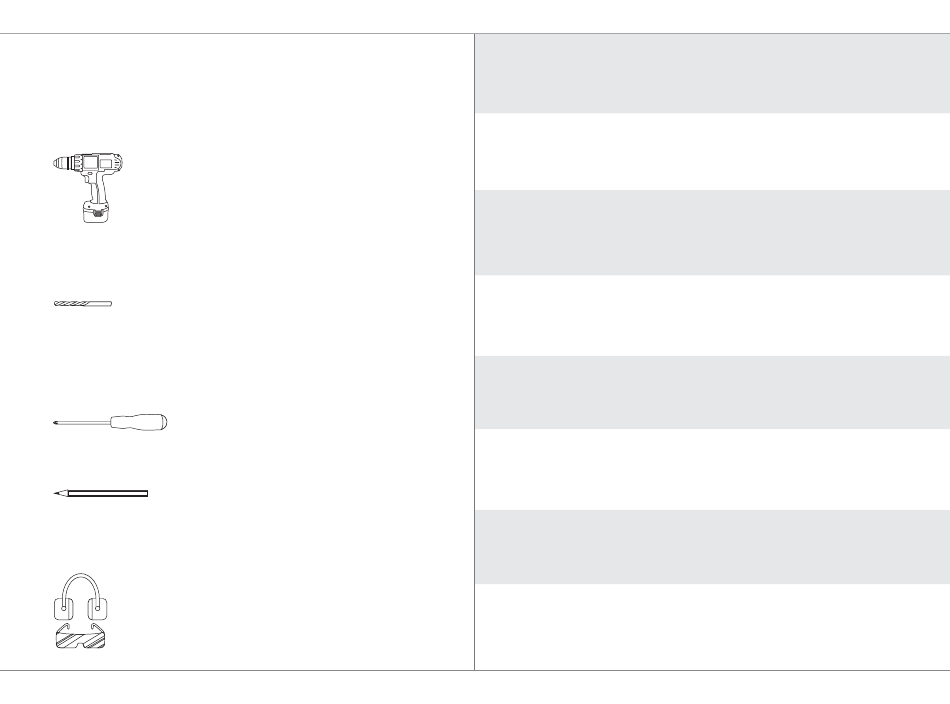This screenshot has height=704, width=950.
Task: Select the first white row below top gray band
Action: pyautogui.click(x=712, y=151)
